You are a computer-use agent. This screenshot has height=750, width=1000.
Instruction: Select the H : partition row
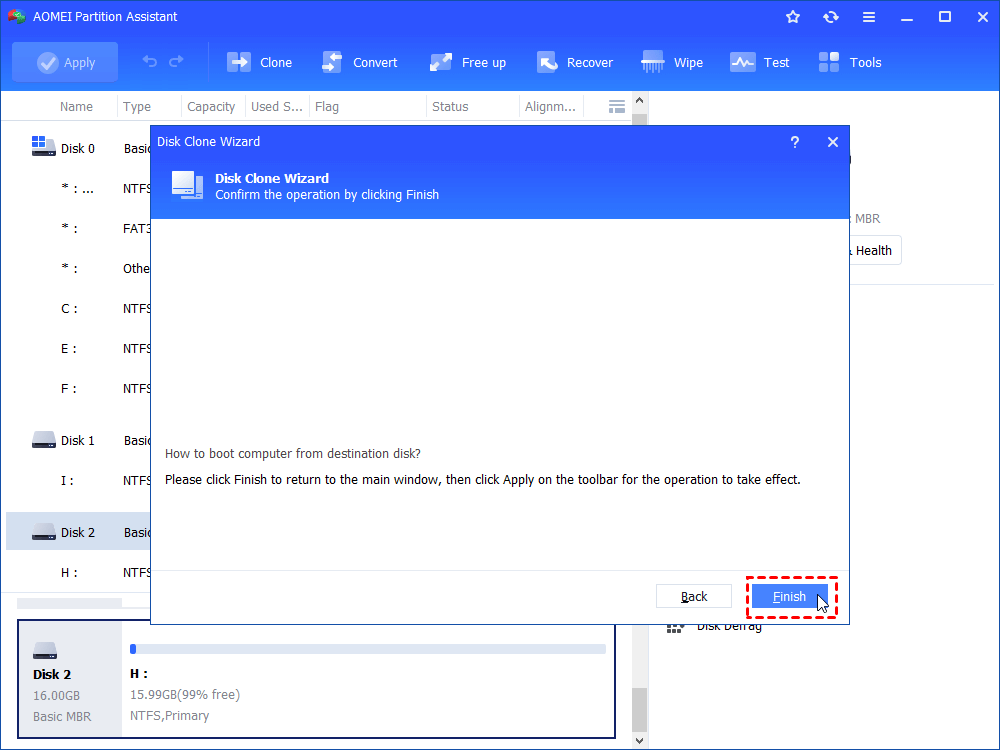(78, 573)
